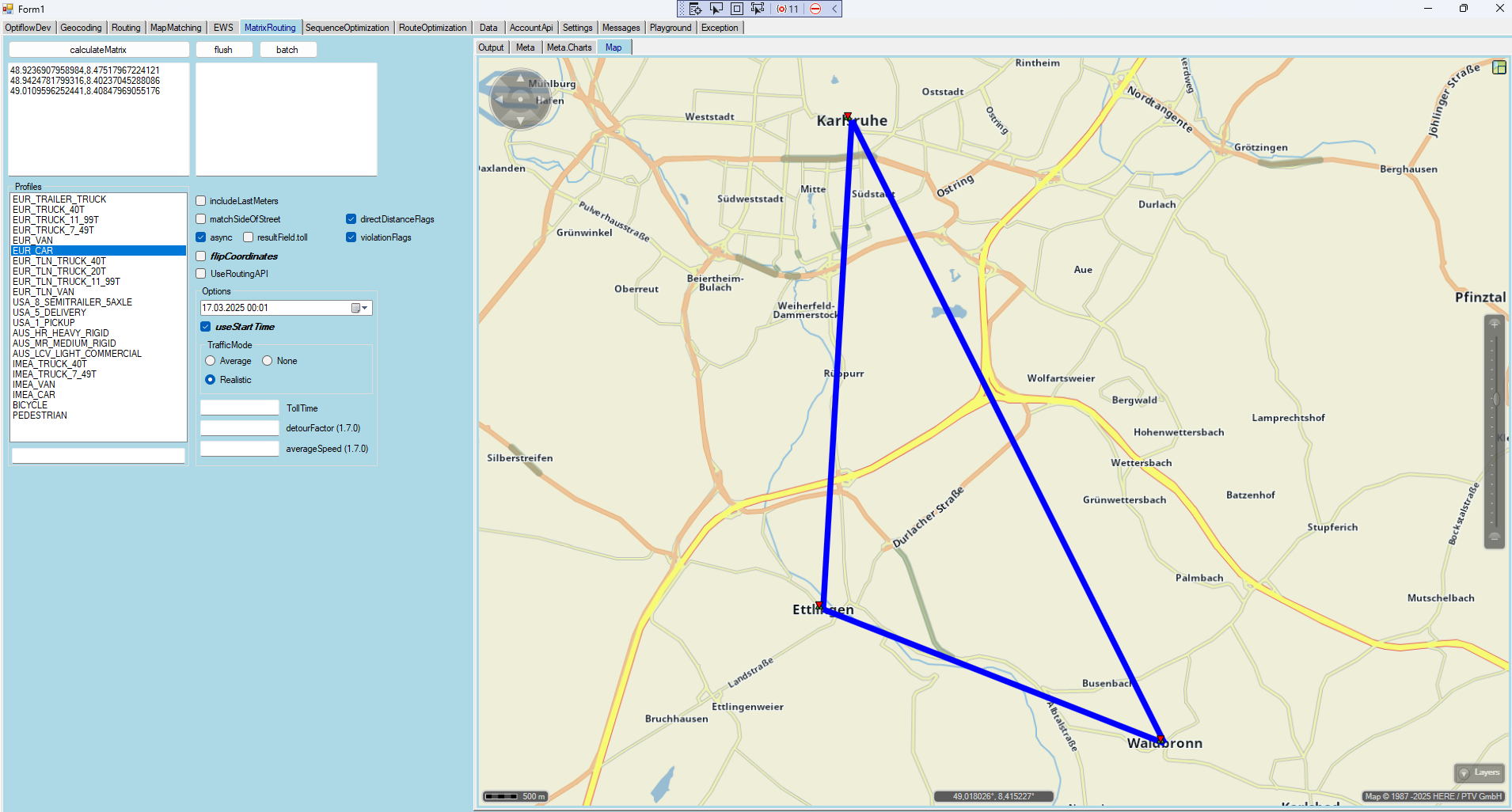The image size is (1512, 812).
Task: Click the flush button
Action: 224,50
